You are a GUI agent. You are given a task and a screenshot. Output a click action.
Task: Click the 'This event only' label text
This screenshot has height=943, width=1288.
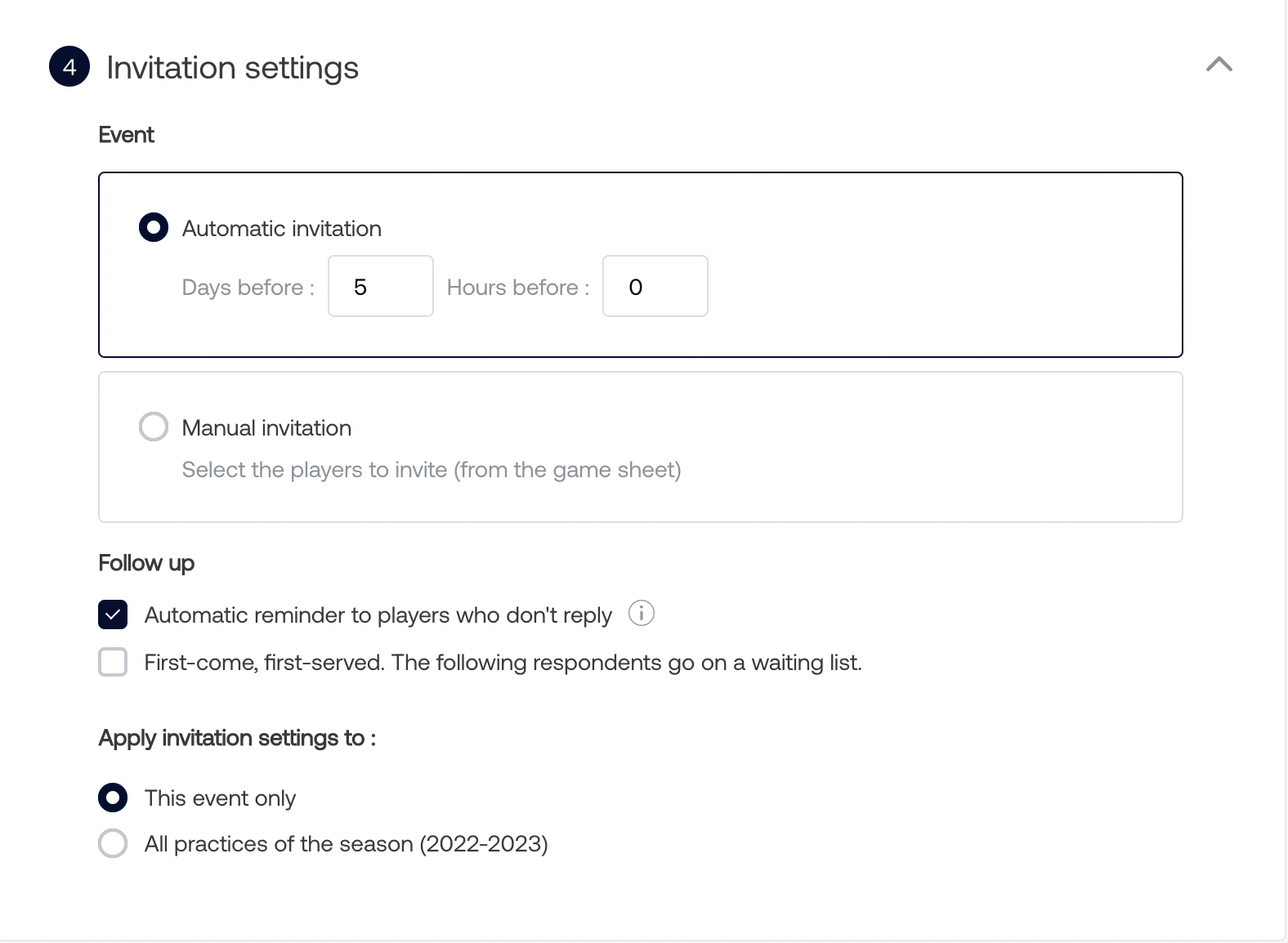click(x=220, y=798)
